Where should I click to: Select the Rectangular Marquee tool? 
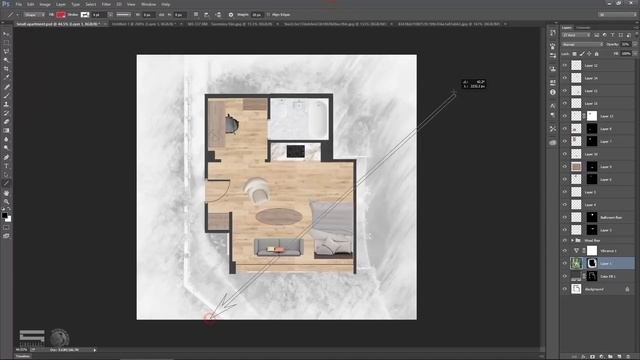coord(6,43)
